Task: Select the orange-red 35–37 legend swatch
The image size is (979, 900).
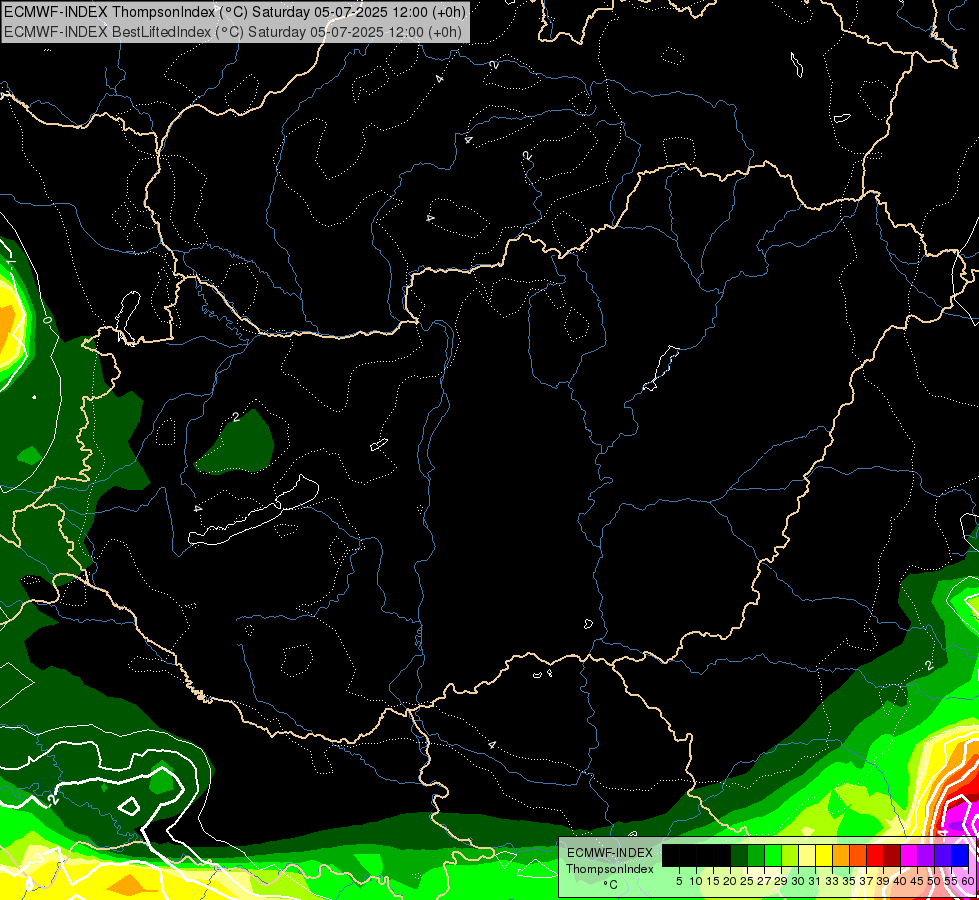Action: point(858,856)
